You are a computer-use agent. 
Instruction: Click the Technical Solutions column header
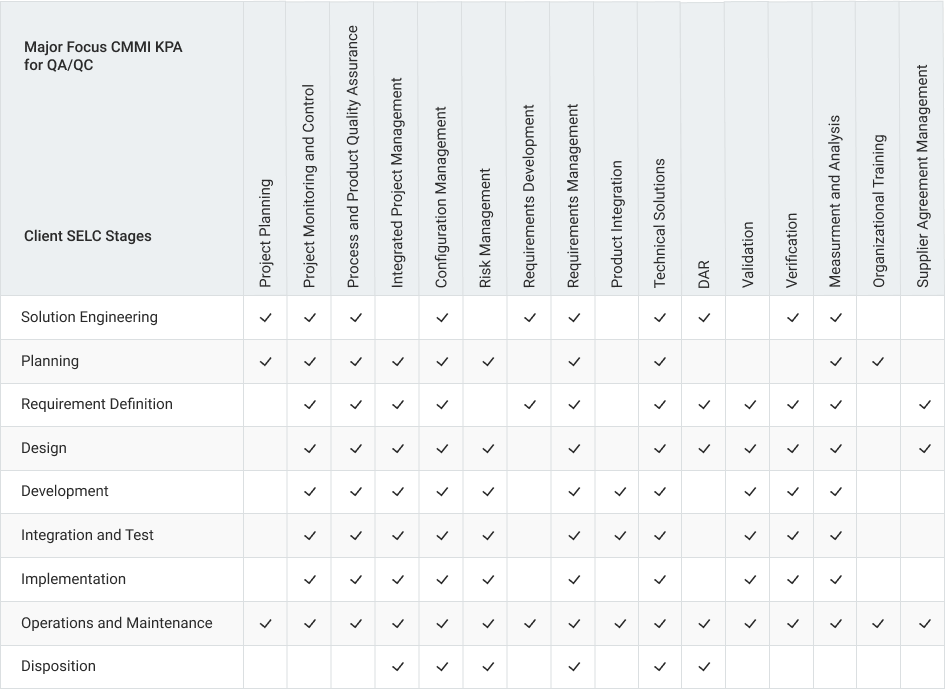tap(660, 224)
